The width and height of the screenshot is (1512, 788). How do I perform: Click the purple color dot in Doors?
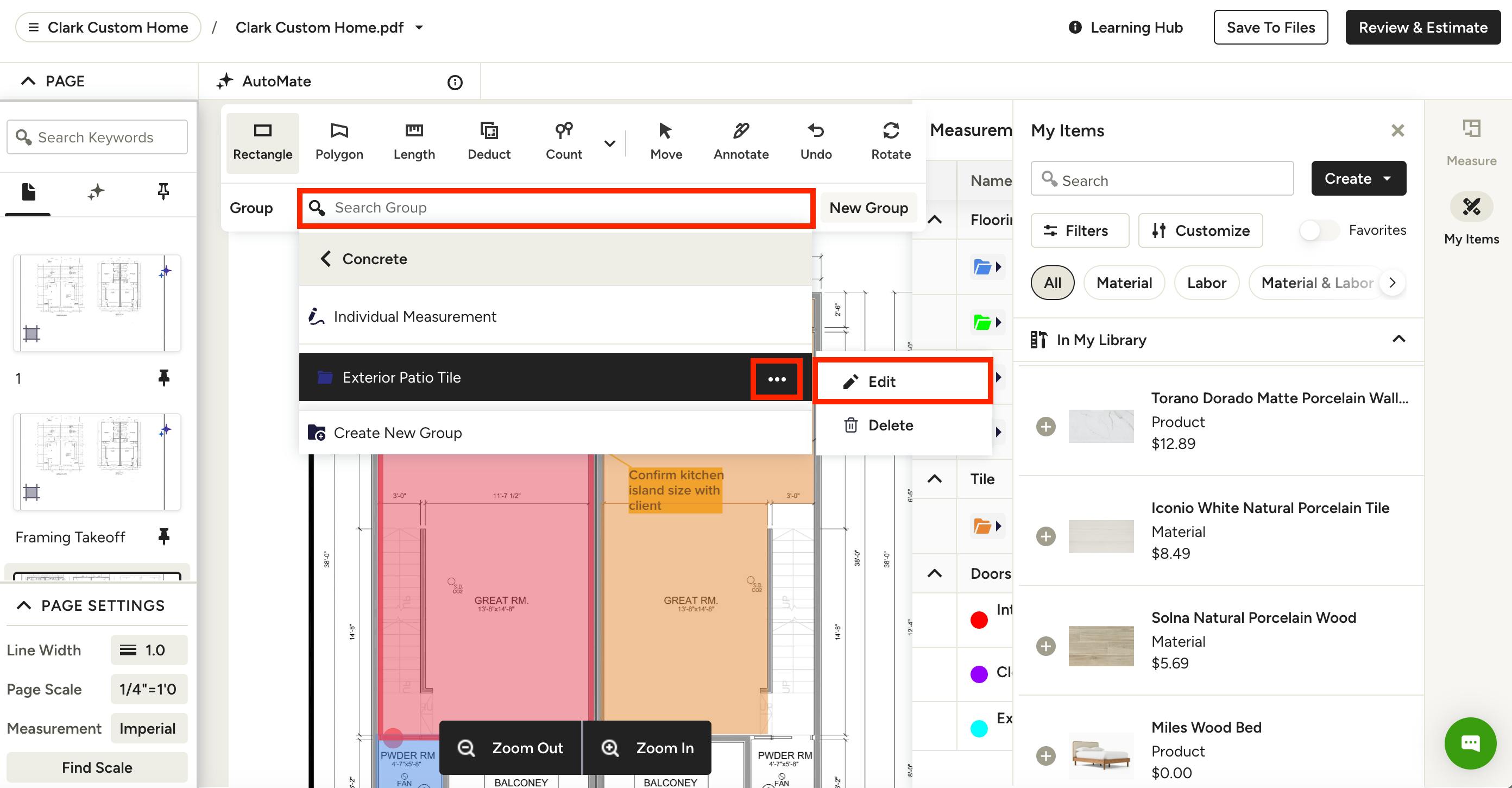click(x=979, y=674)
